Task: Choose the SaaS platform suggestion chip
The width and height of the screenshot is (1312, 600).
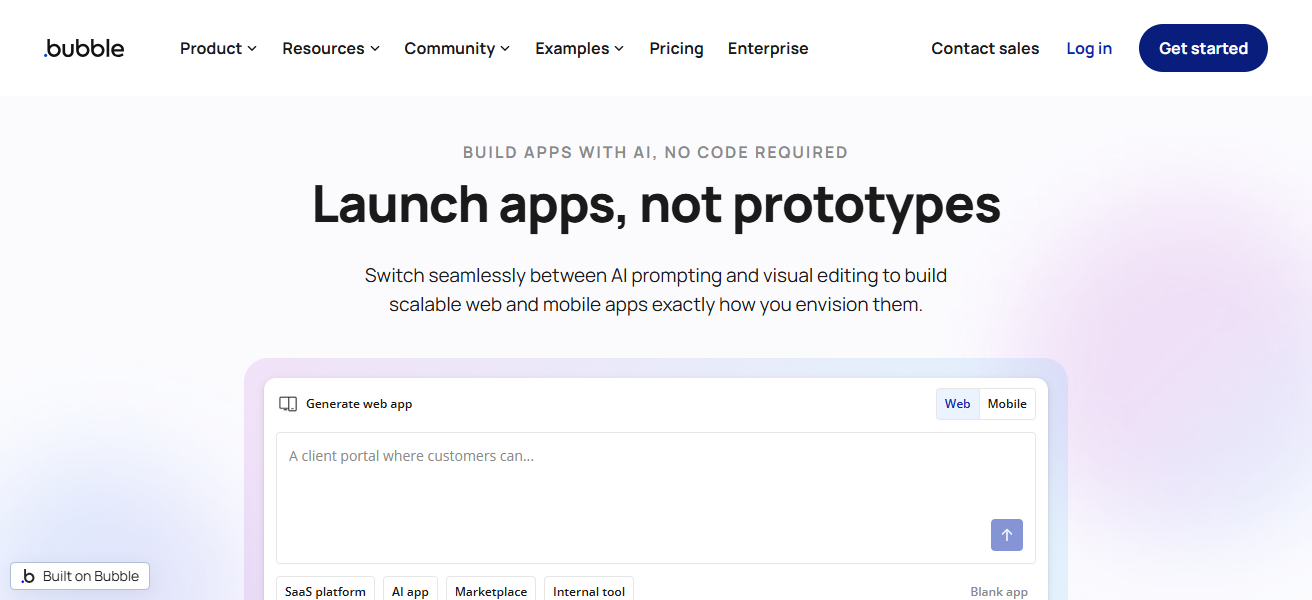Action: coord(325,591)
